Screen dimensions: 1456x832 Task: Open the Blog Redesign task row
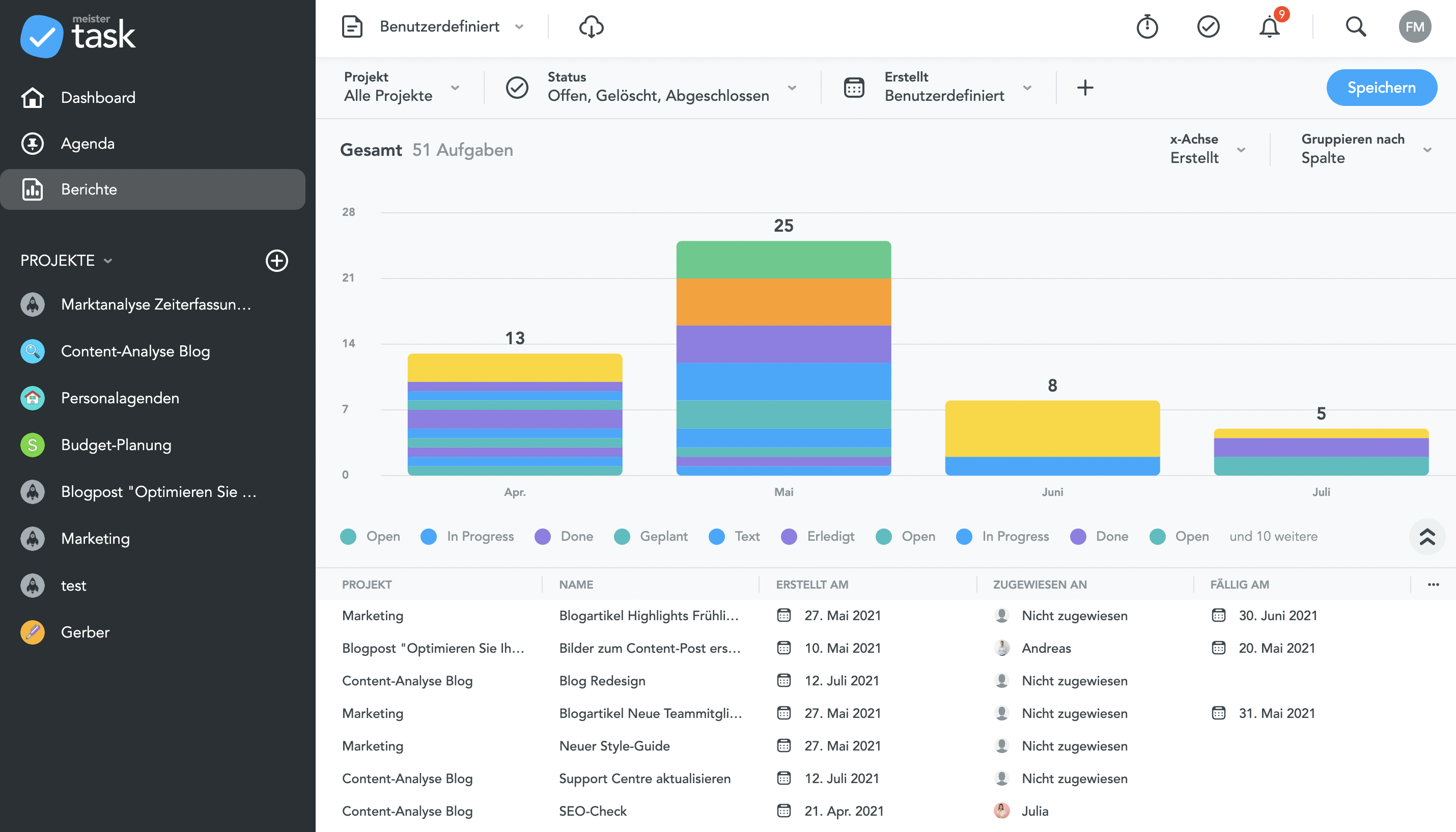[885, 681]
